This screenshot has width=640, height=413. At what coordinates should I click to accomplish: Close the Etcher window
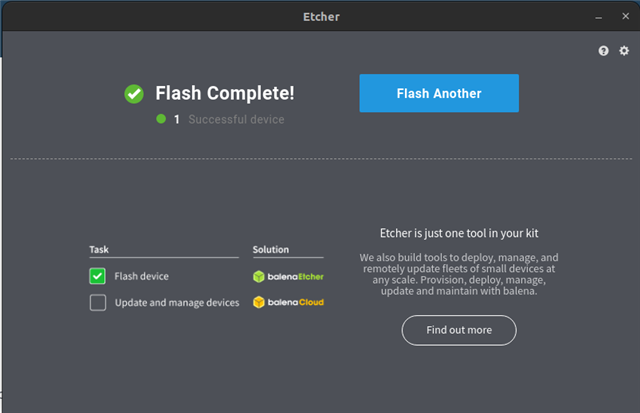pyautogui.click(x=624, y=17)
